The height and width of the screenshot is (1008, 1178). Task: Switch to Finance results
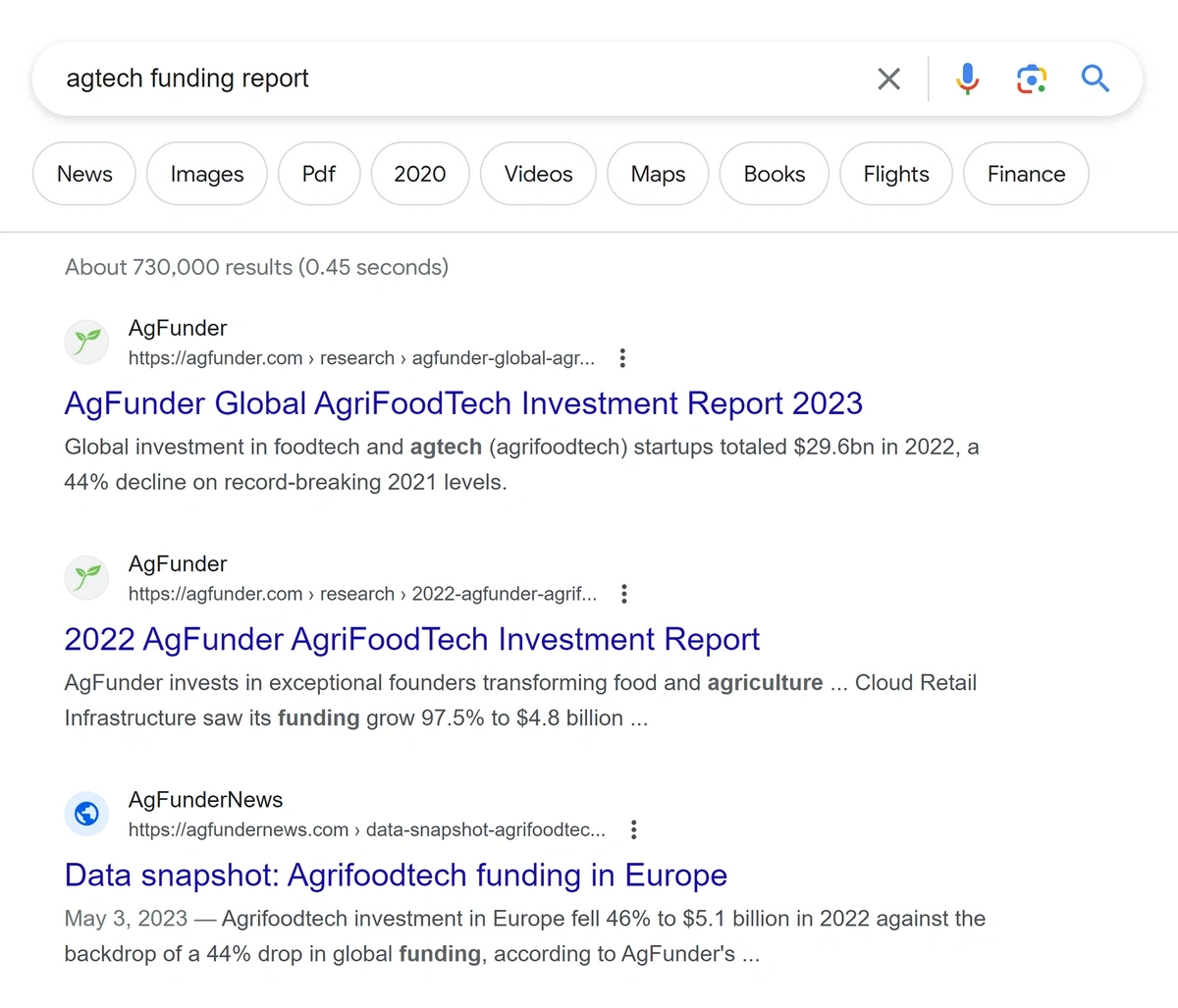pos(1026,174)
